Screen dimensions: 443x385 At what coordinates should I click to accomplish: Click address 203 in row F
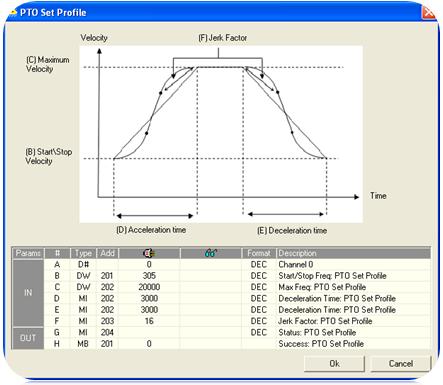pos(107,321)
